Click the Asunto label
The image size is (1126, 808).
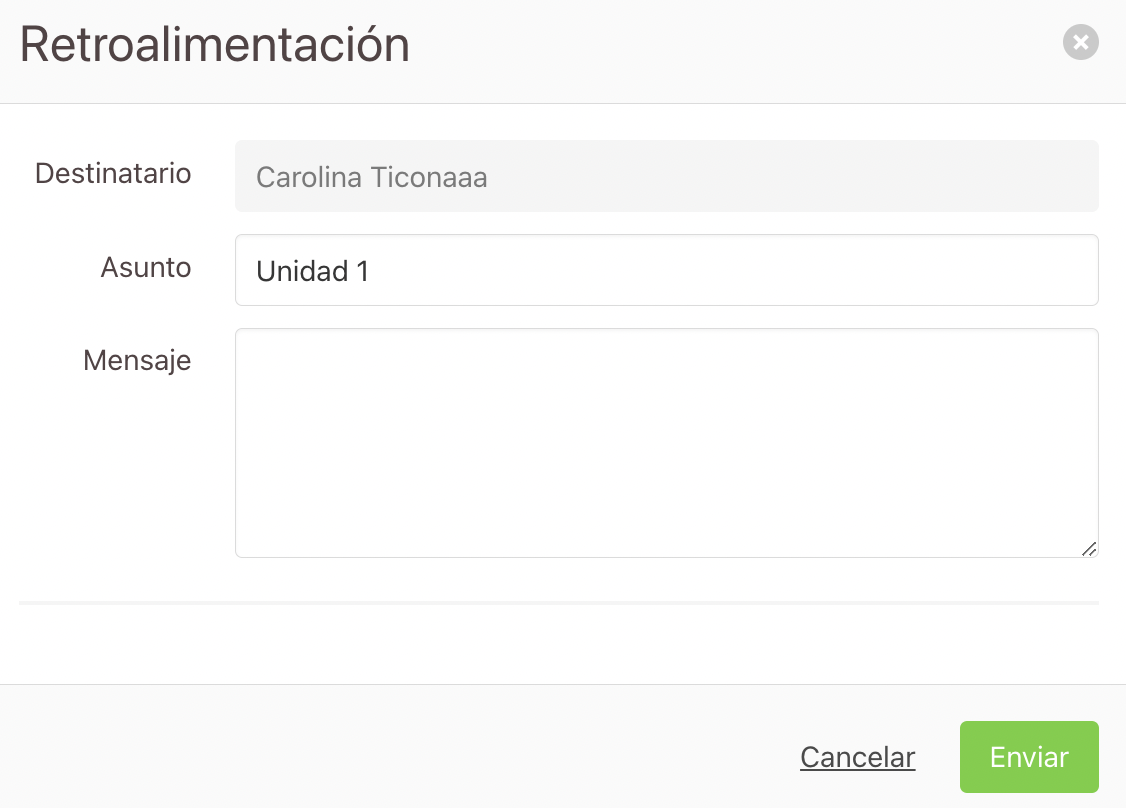pos(146,267)
